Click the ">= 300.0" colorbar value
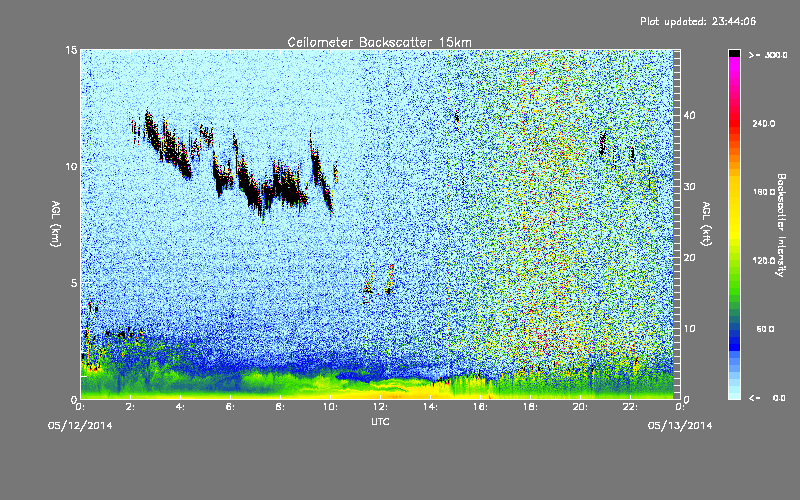This screenshot has height=500, width=800. click(768, 55)
